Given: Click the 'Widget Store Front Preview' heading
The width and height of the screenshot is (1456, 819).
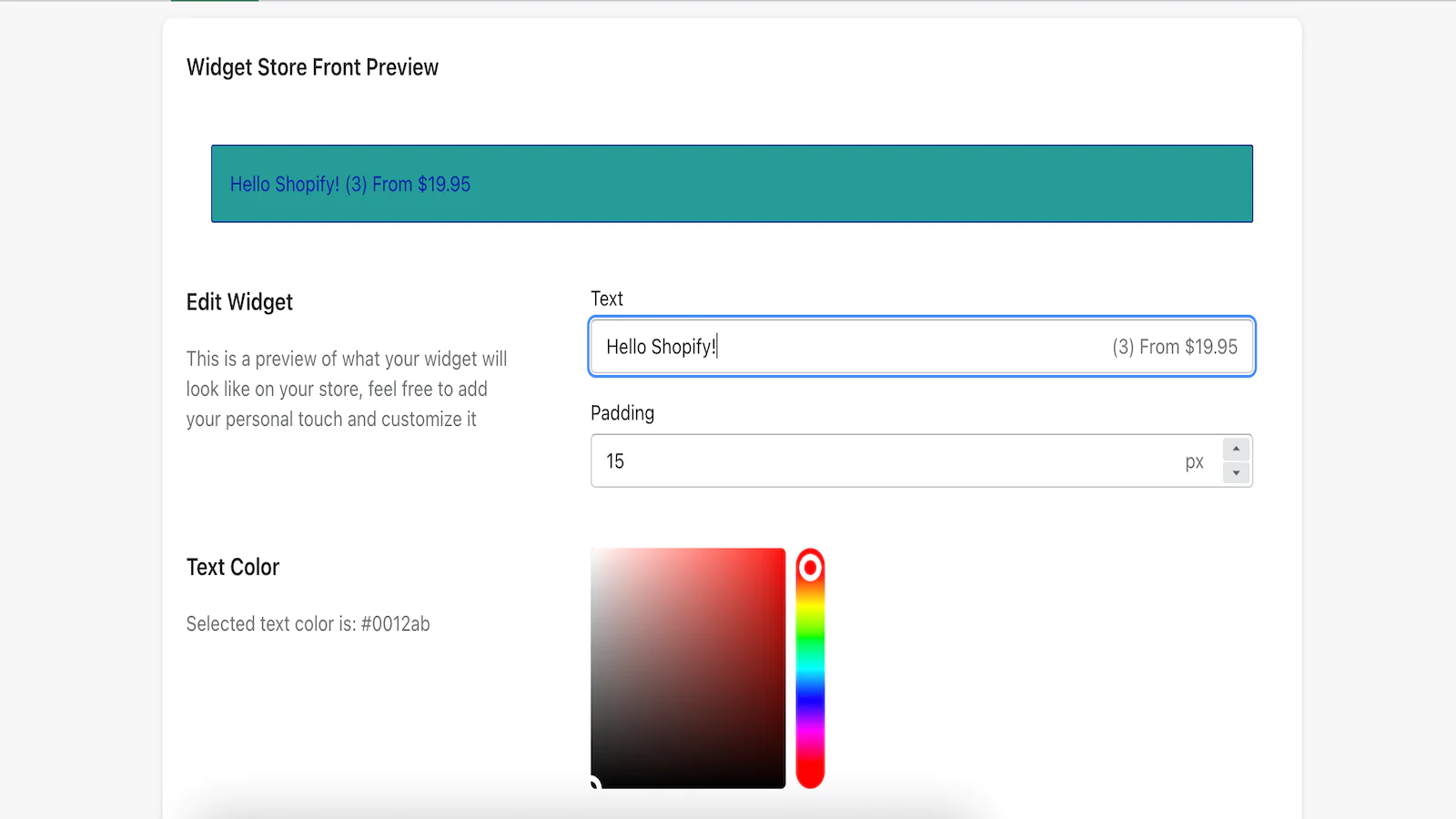Looking at the screenshot, I should pyautogui.click(x=312, y=67).
